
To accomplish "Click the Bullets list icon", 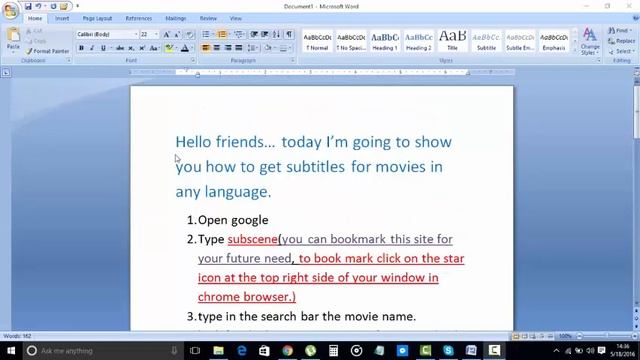I will click(x=206, y=34).
